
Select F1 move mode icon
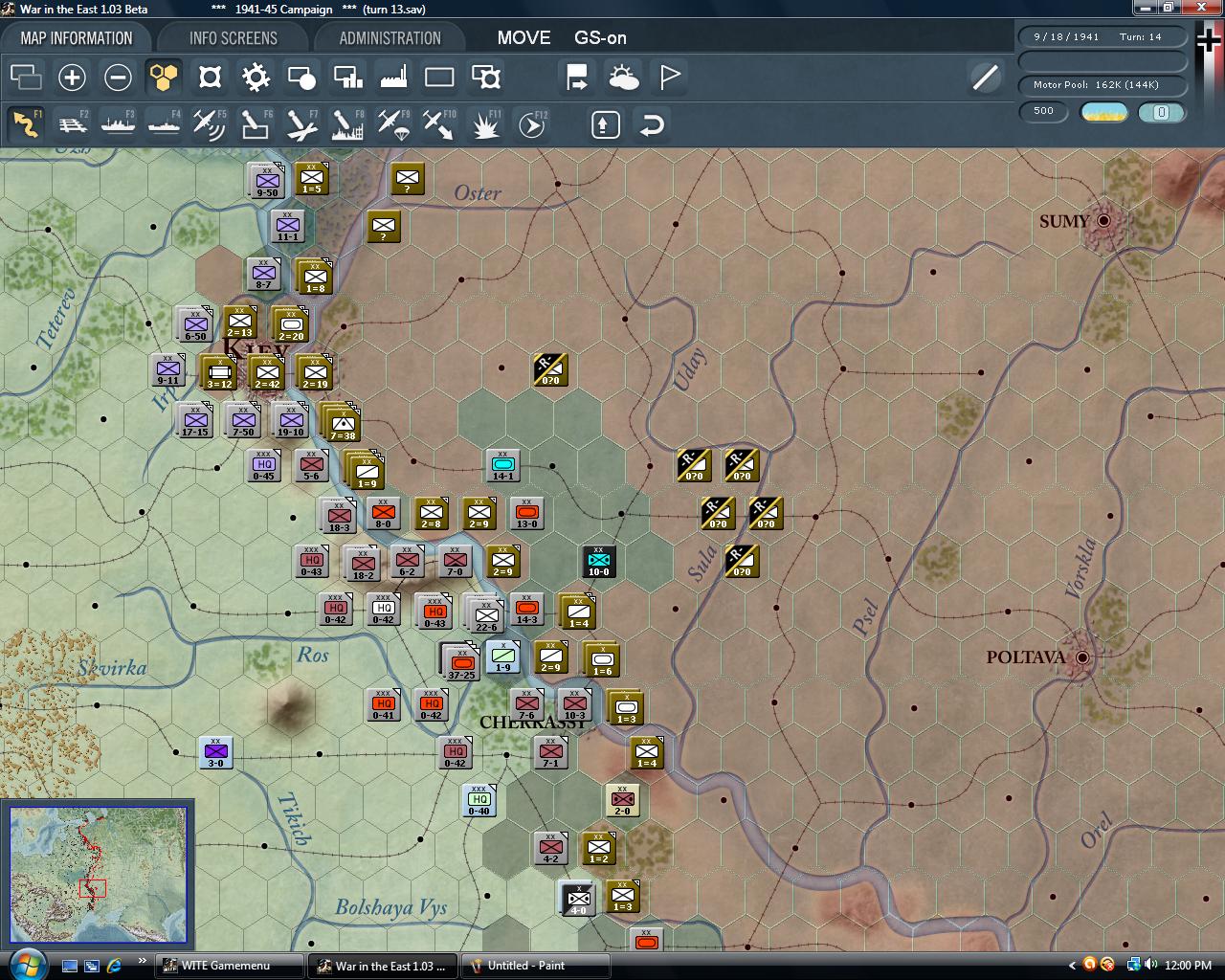[26, 124]
